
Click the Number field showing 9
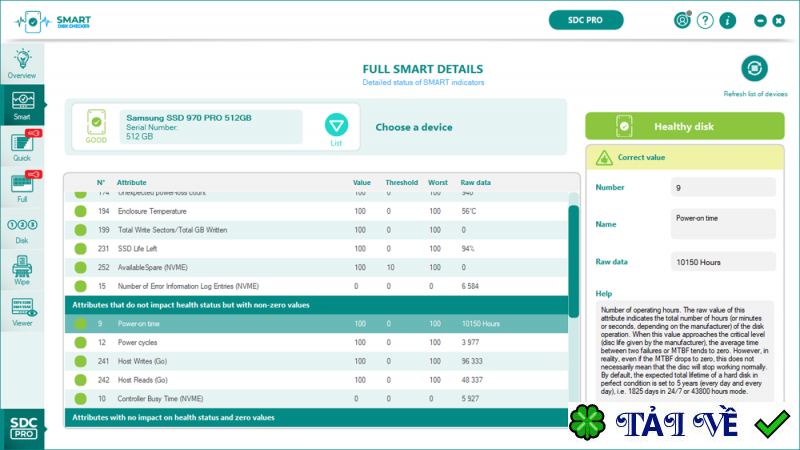tap(723, 188)
